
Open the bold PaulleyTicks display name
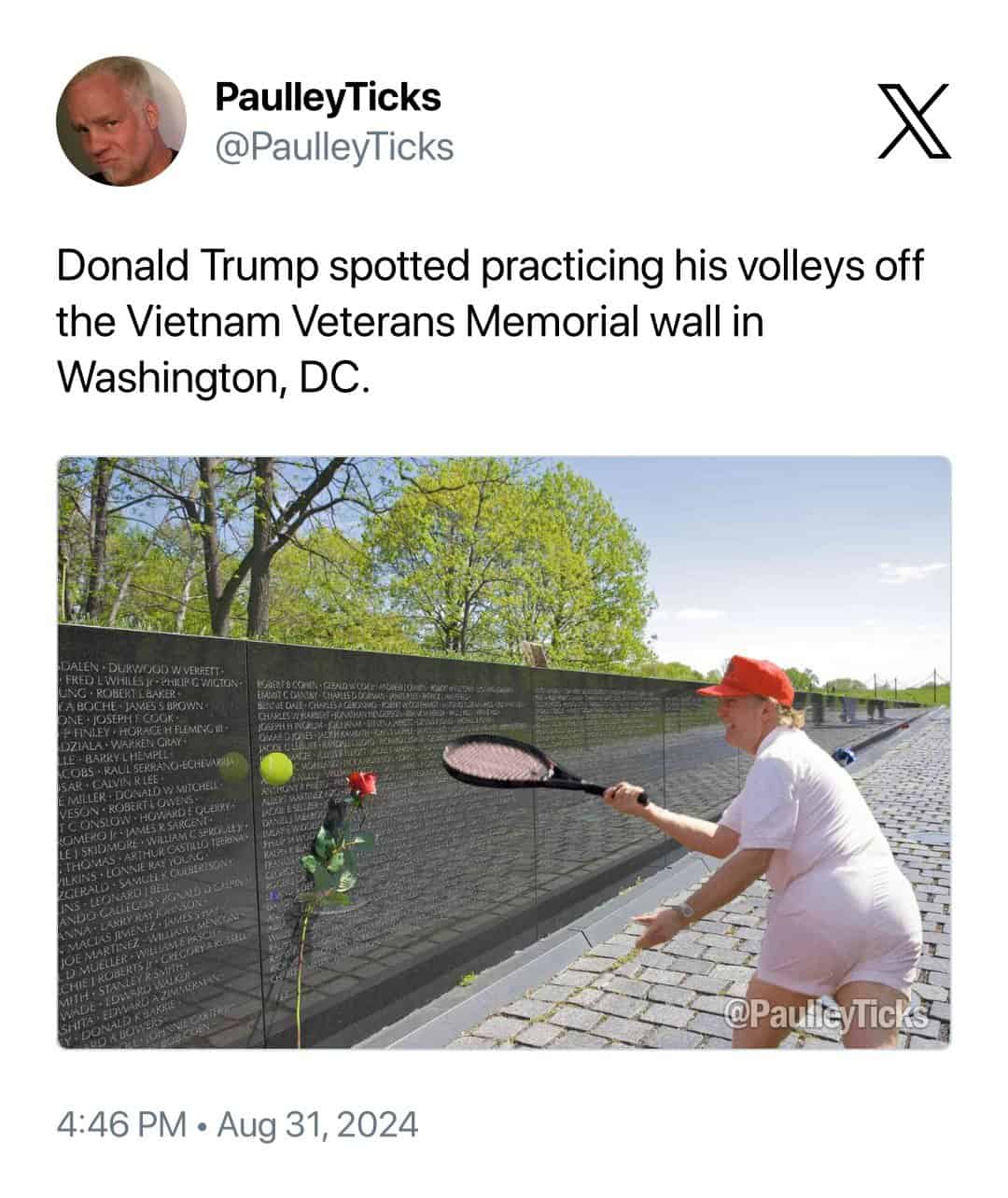point(328,97)
